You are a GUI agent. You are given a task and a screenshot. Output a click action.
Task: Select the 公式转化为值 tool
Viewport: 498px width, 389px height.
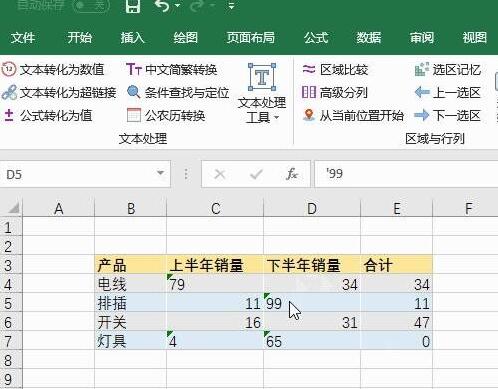48,115
